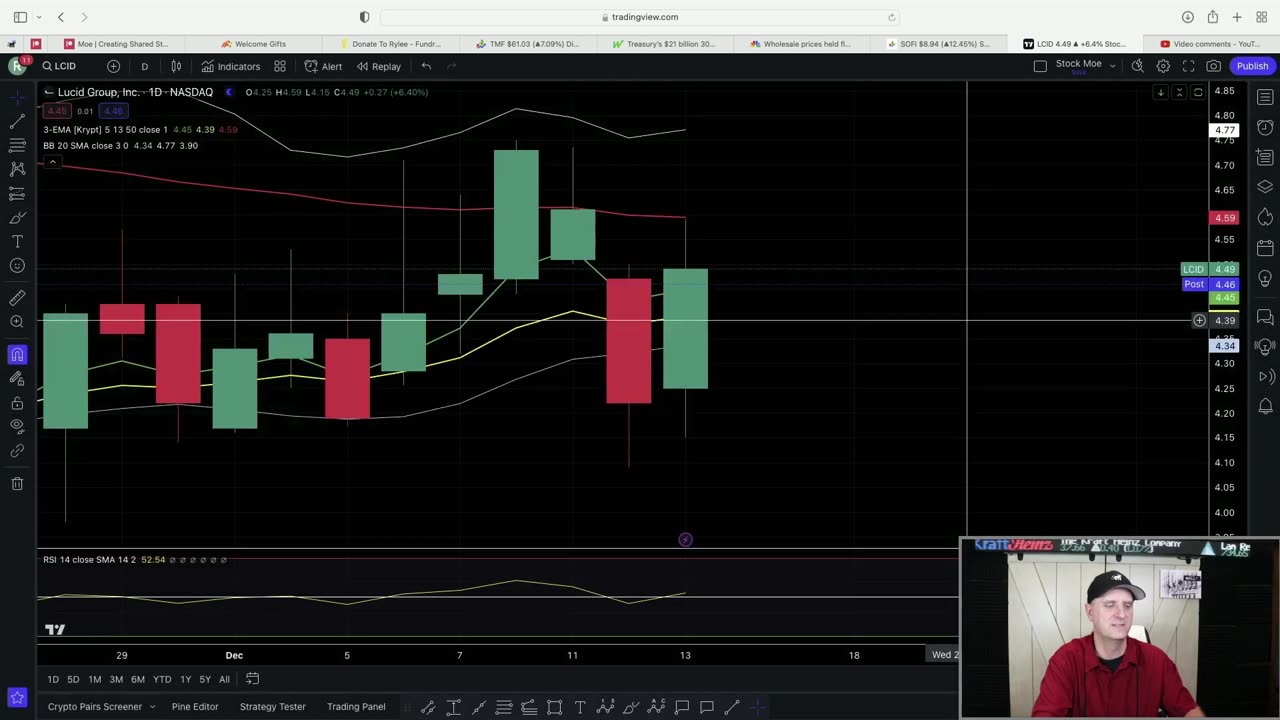Click the plus icon on price axis
Screen dimensions: 1280x720
coord(1199,321)
